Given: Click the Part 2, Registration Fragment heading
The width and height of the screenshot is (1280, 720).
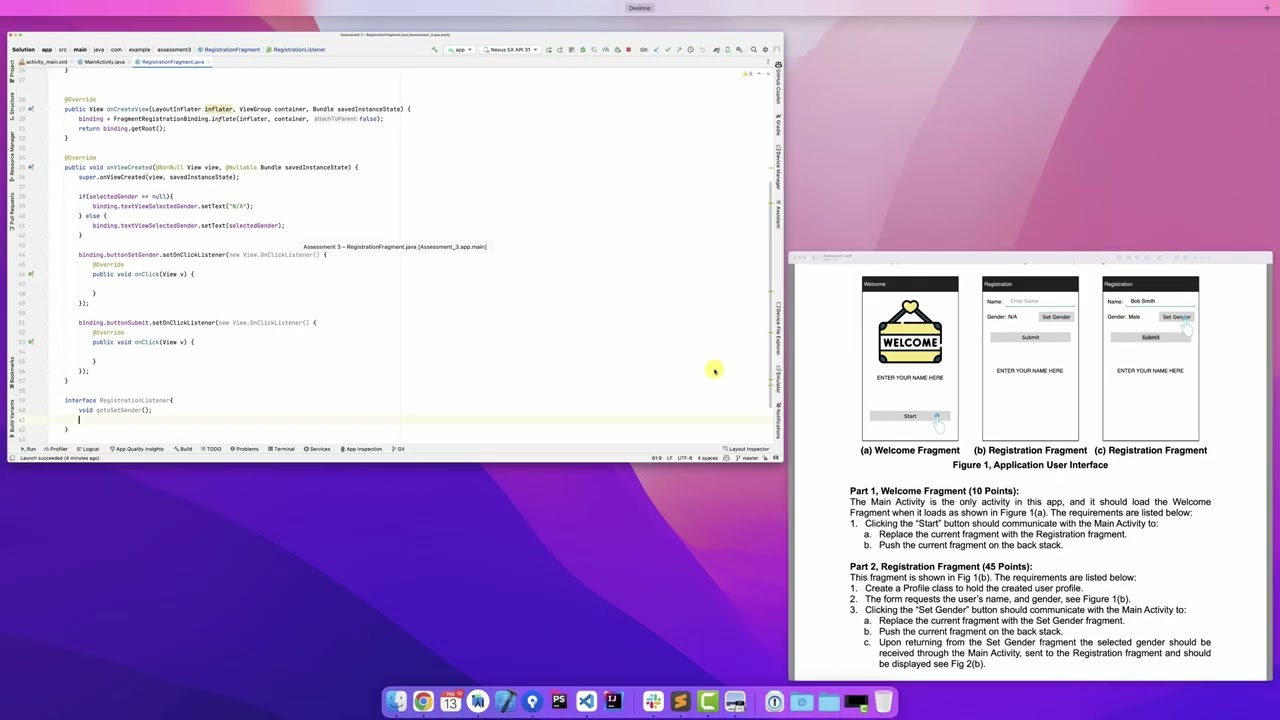Looking at the screenshot, I should coord(940,567).
